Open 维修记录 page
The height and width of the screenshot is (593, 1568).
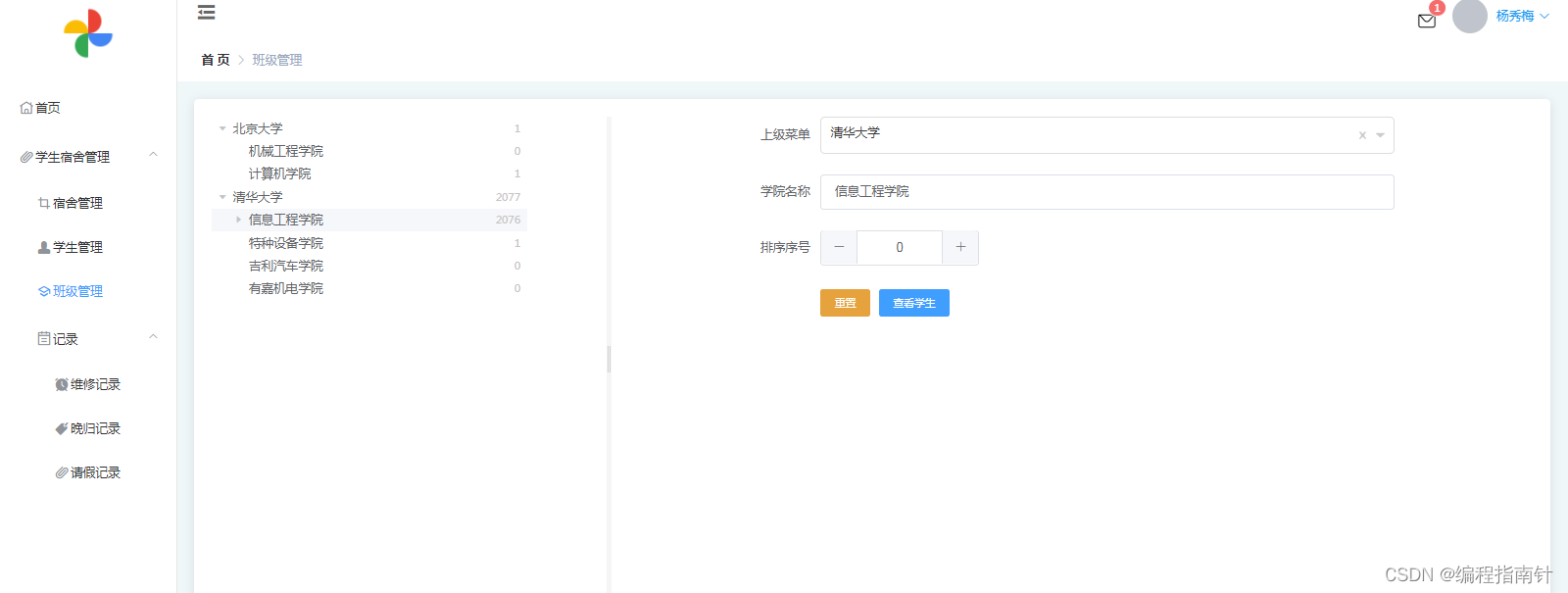(x=95, y=384)
